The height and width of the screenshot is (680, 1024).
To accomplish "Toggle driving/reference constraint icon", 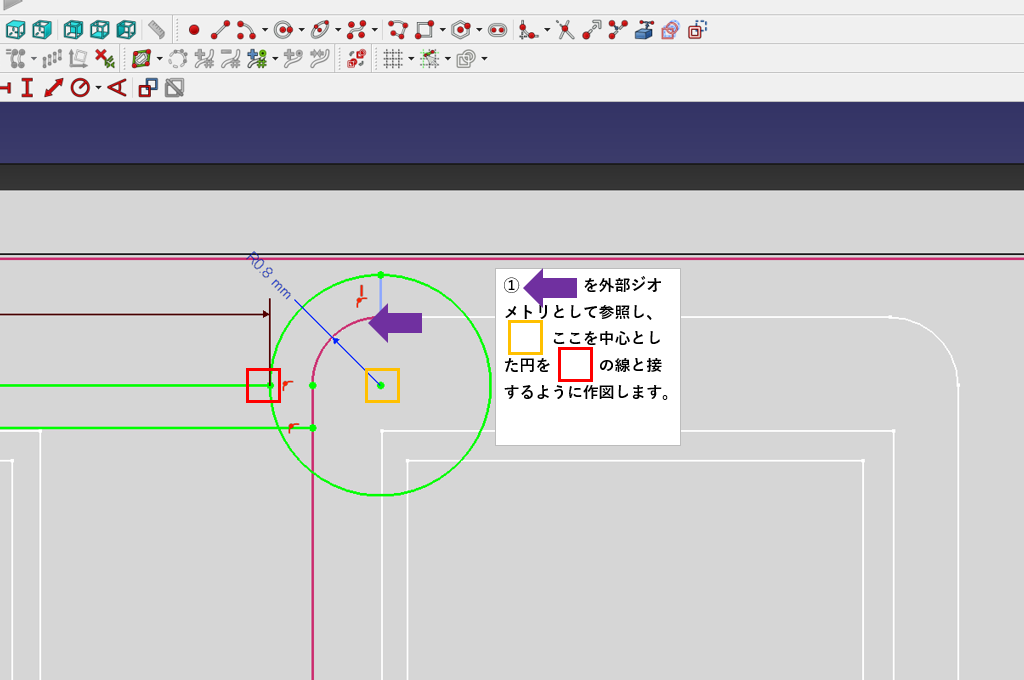I will pyautogui.click(x=148, y=88).
